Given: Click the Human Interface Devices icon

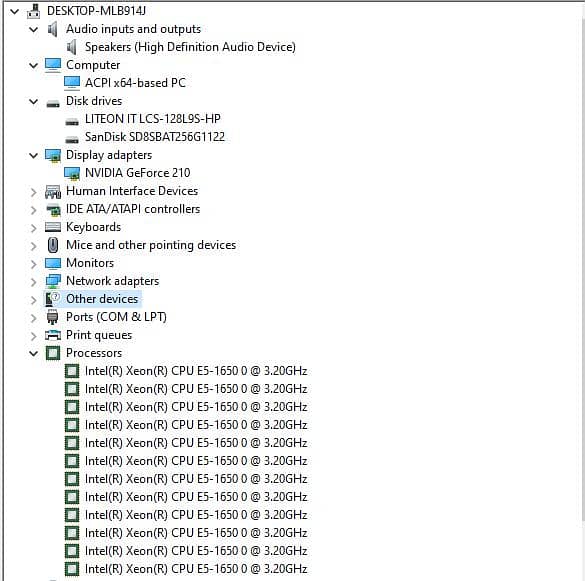Looking at the screenshot, I should (53, 192).
